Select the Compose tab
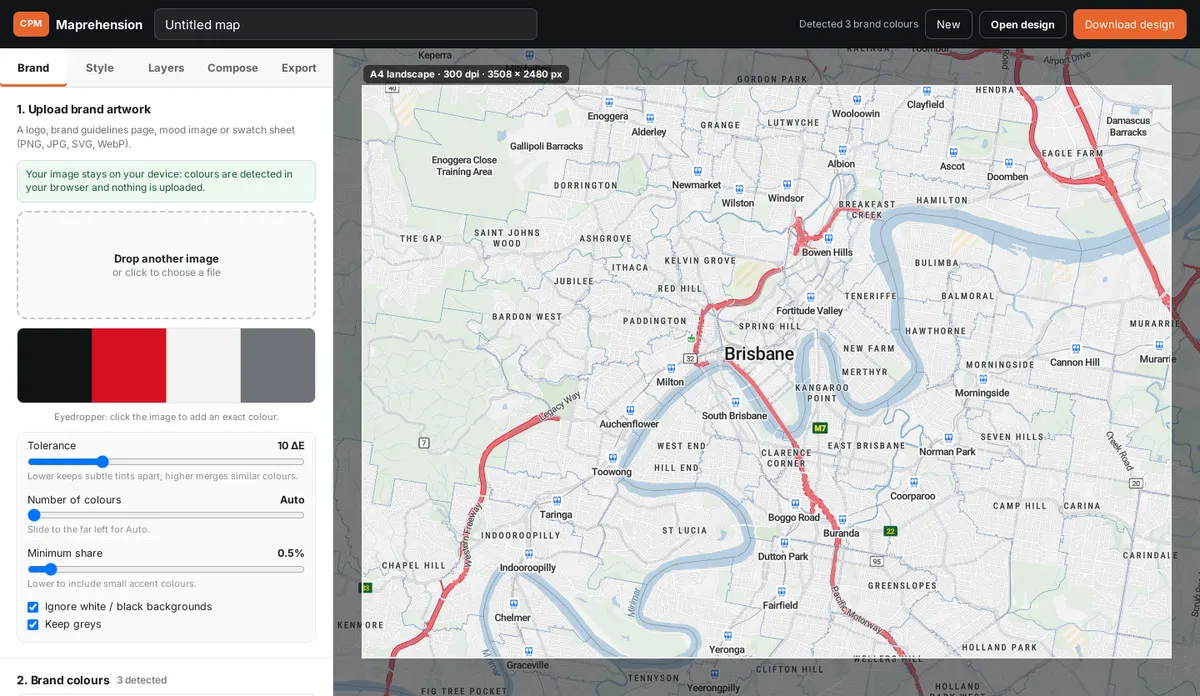1200x696 pixels. point(233,68)
